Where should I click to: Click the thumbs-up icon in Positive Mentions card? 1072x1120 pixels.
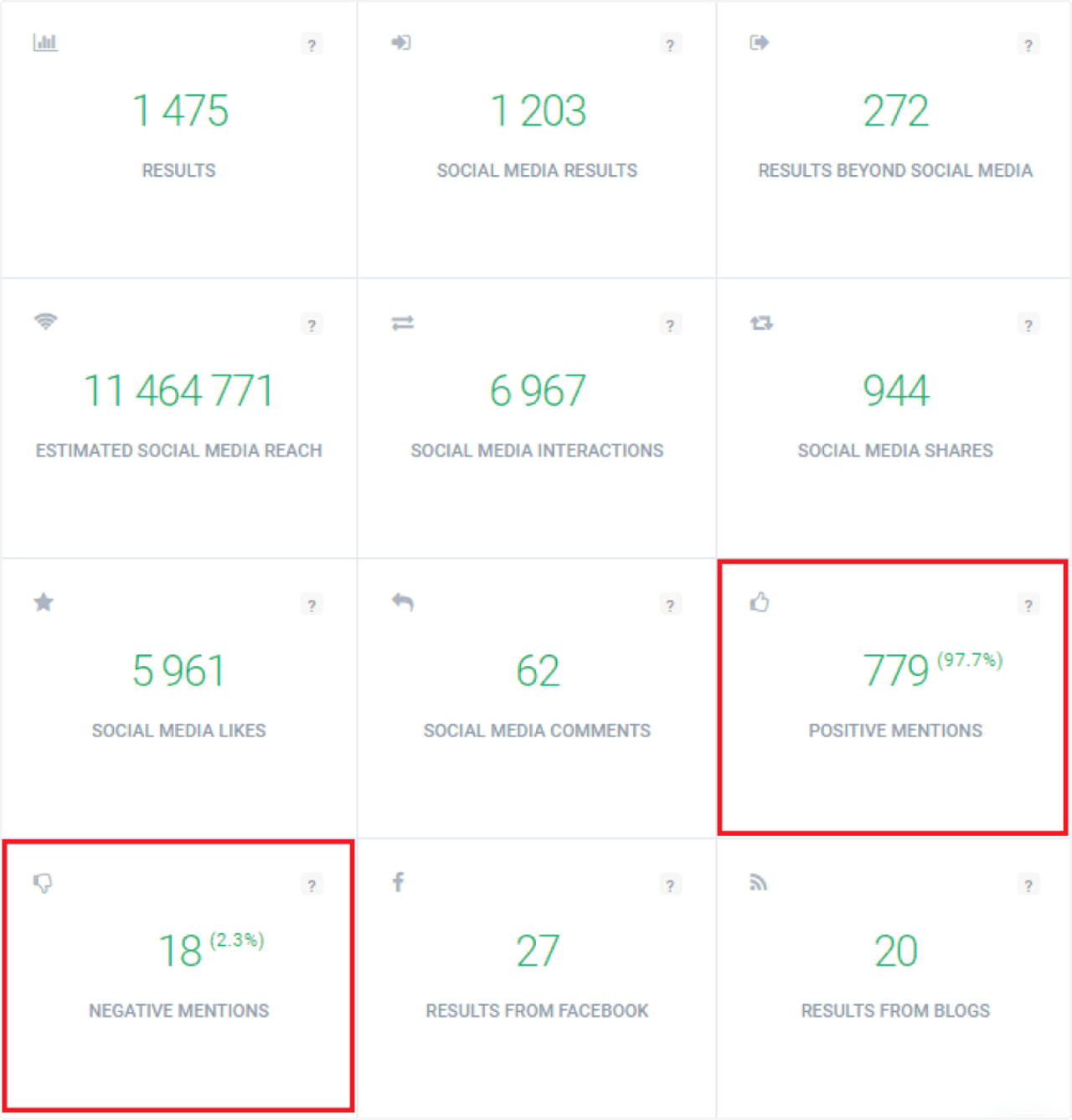pos(760,601)
